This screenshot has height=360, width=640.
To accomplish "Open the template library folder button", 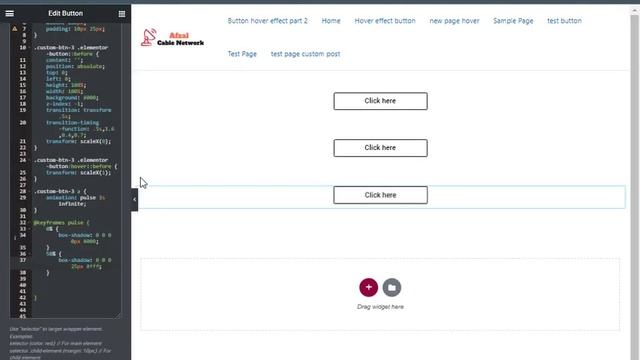I will coord(392,287).
